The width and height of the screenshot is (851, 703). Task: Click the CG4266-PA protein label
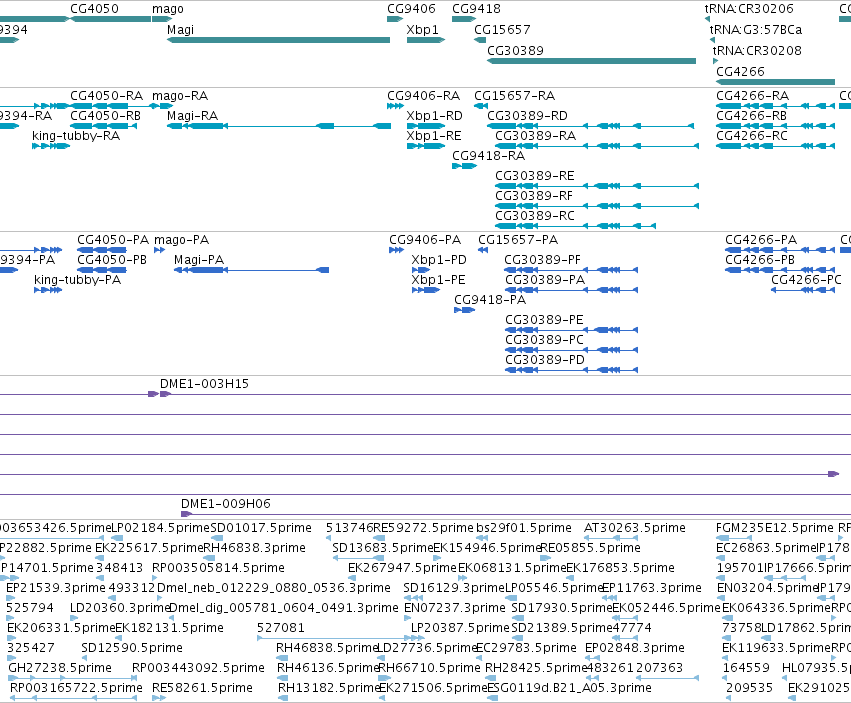click(x=761, y=240)
